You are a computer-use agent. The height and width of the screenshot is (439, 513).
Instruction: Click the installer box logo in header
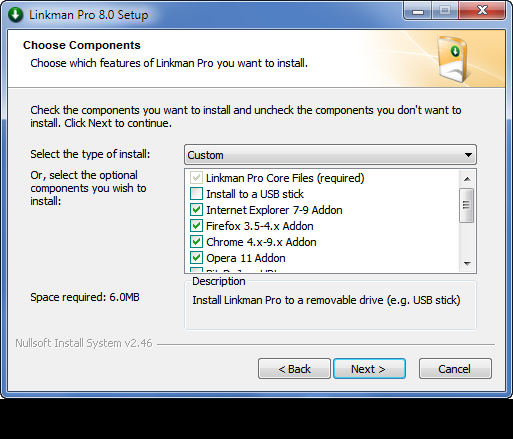click(x=453, y=59)
